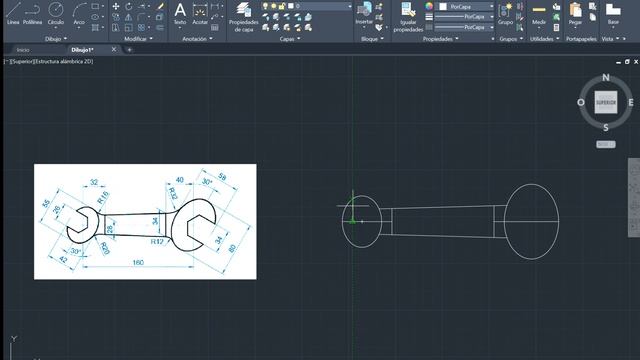Add a new drawing tab
Image resolution: width=640 pixels, height=360 pixels.
coord(129,50)
